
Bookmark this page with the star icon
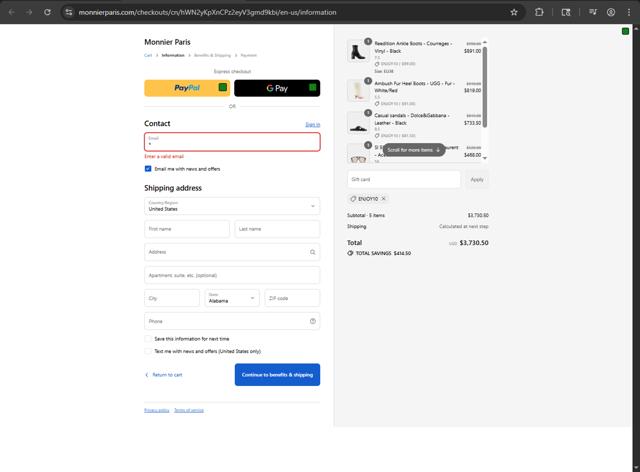click(514, 12)
